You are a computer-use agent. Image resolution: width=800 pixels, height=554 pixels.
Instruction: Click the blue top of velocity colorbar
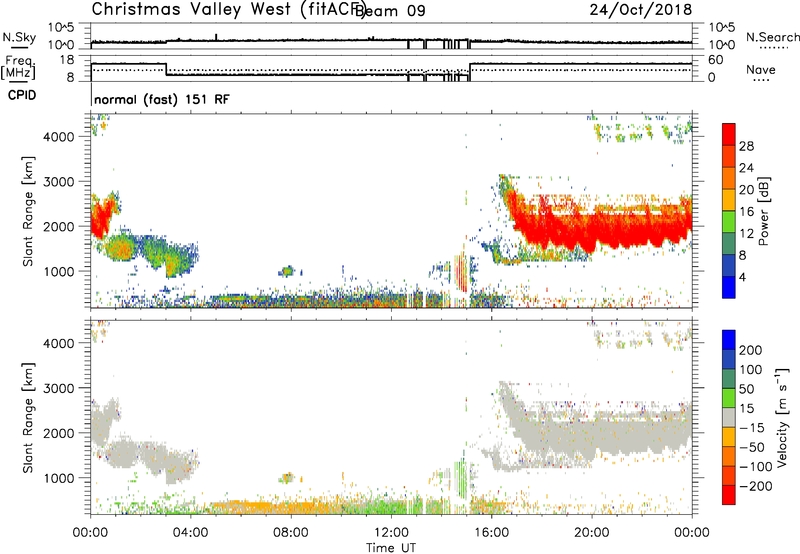pos(729,339)
